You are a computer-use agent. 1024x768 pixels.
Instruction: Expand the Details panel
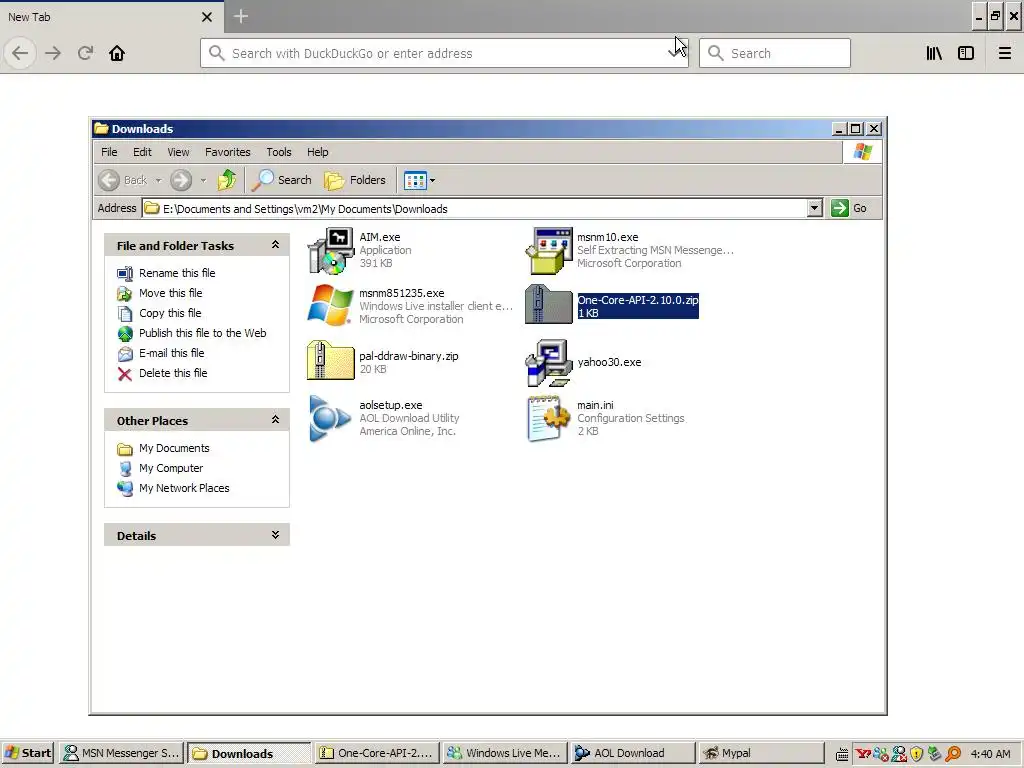(x=276, y=535)
